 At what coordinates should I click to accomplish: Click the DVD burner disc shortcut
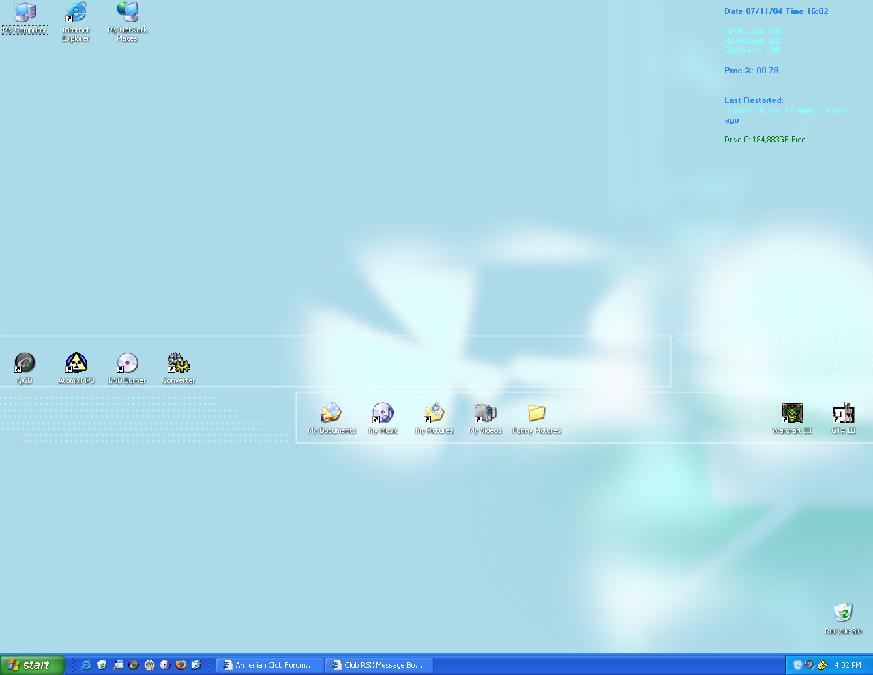coord(127,363)
